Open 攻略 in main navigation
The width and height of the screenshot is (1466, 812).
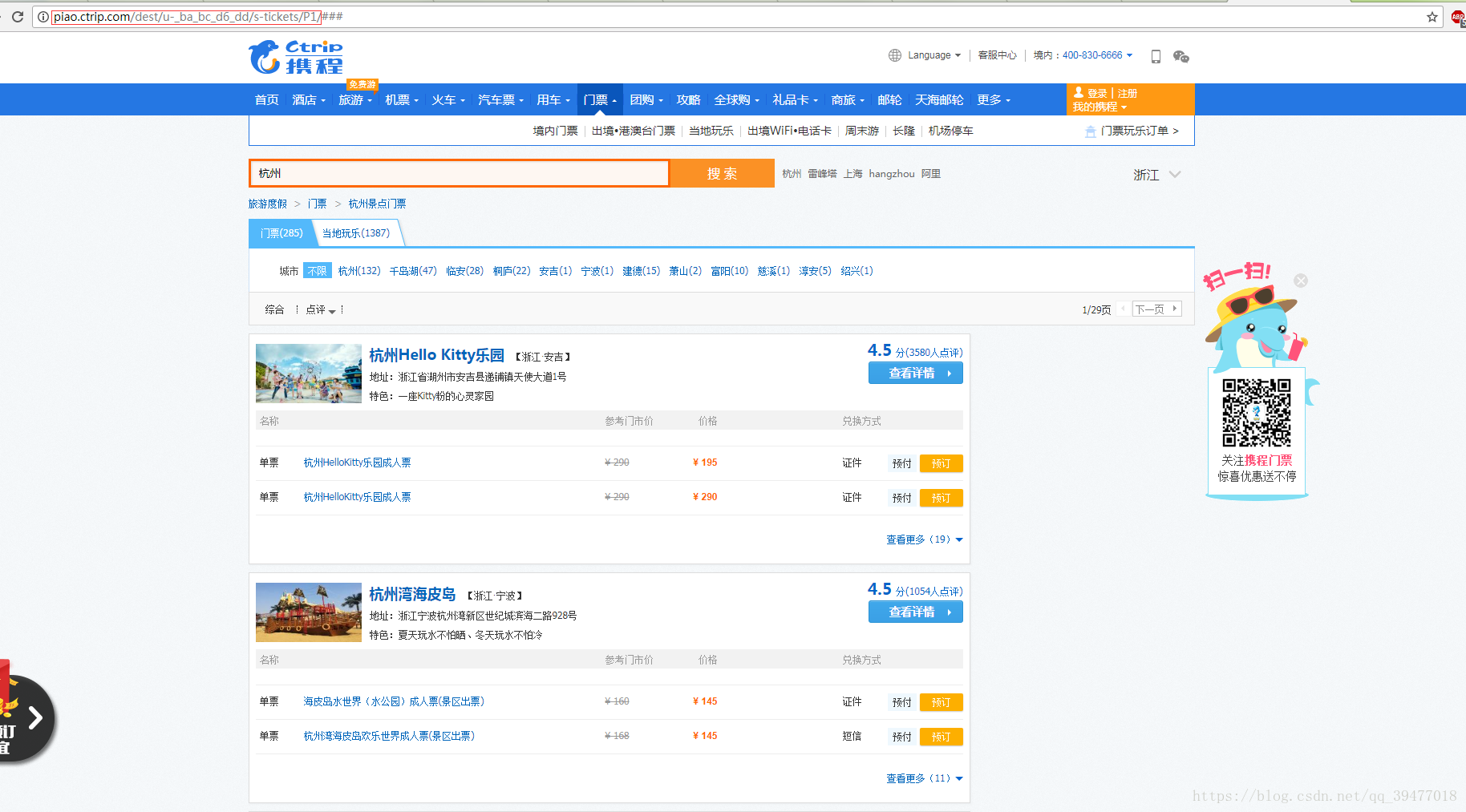point(688,100)
